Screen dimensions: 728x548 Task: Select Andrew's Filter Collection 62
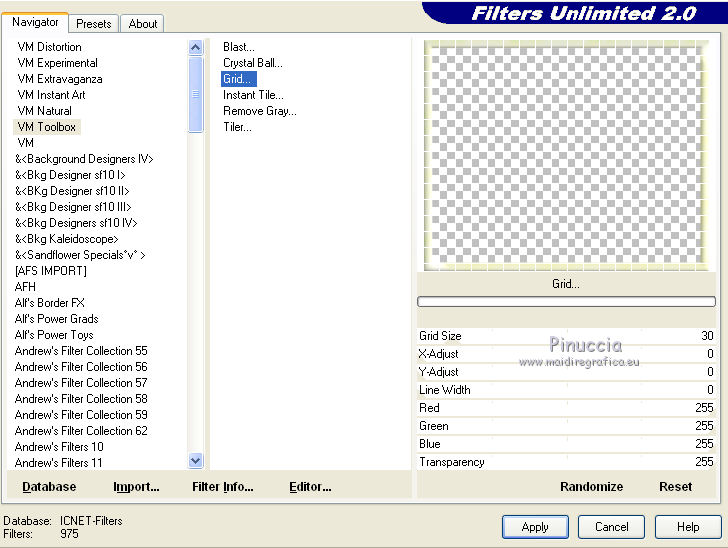(81, 431)
